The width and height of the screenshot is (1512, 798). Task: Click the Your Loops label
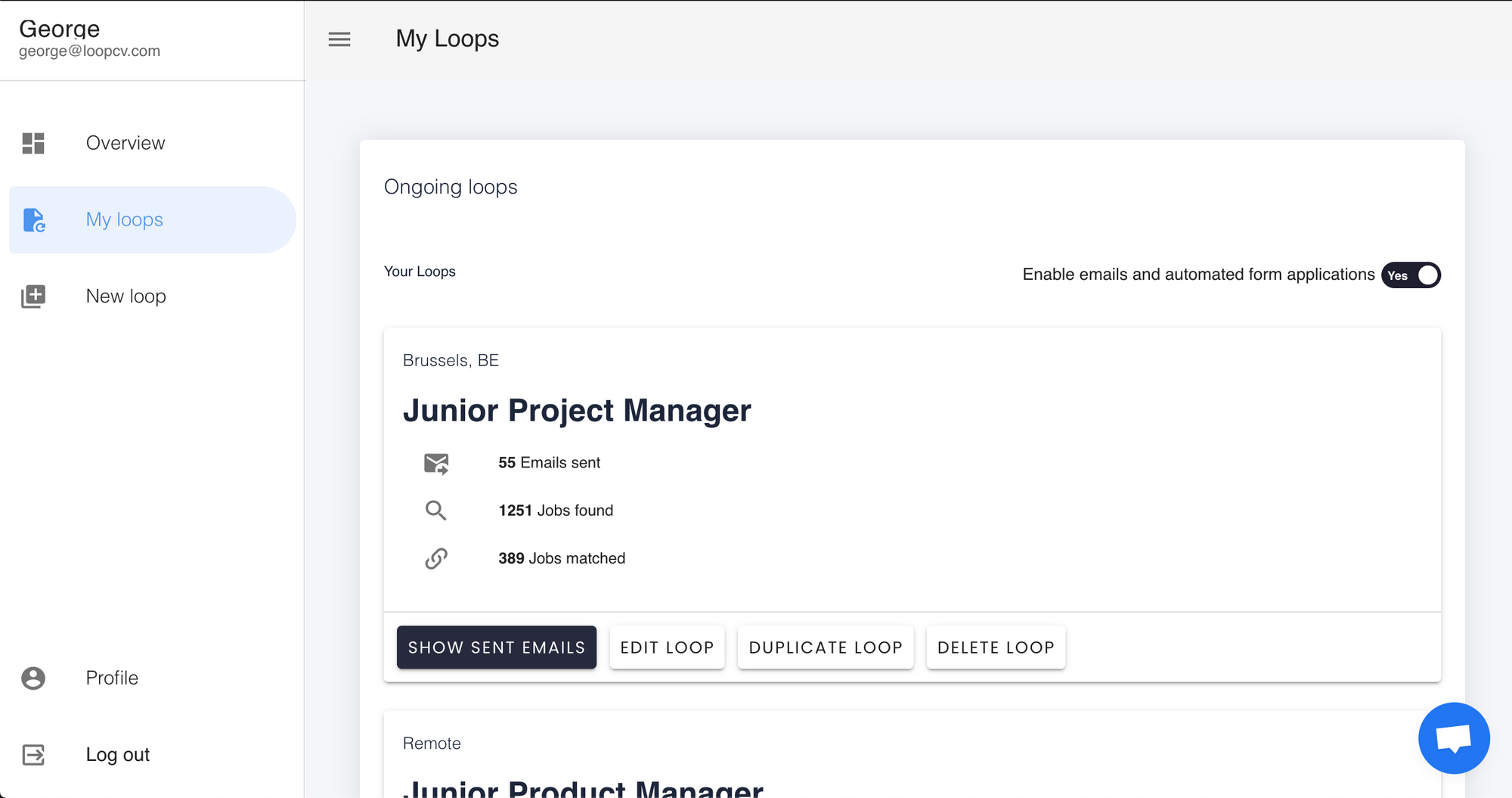click(x=420, y=272)
